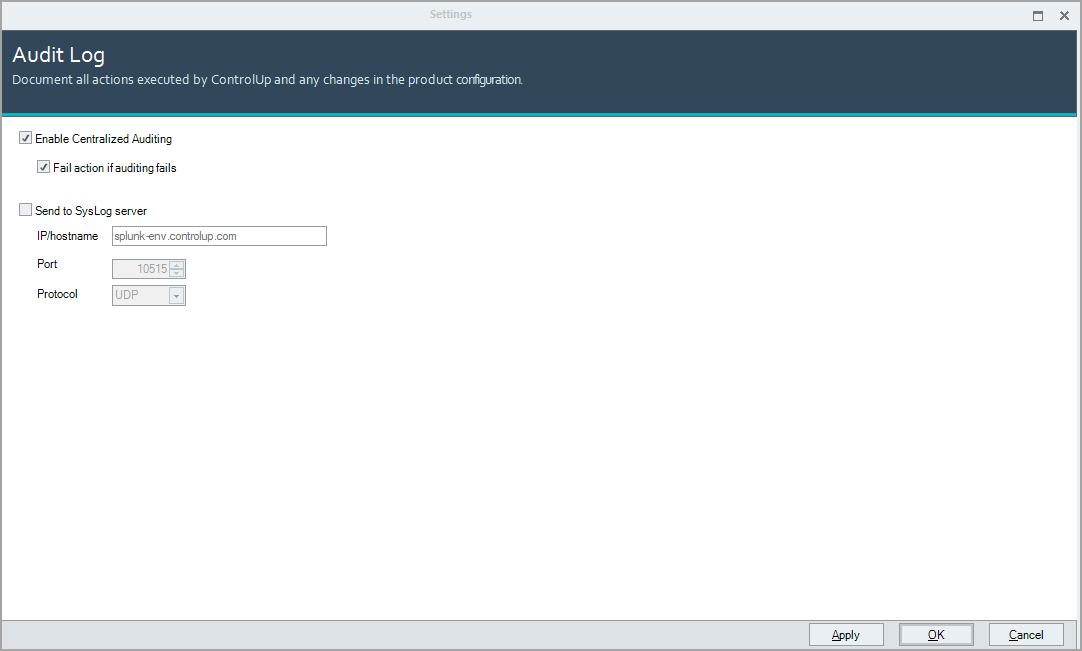Decrease Port value with down arrow
The width and height of the screenshot is (1082, 651).
pos(177,273)
